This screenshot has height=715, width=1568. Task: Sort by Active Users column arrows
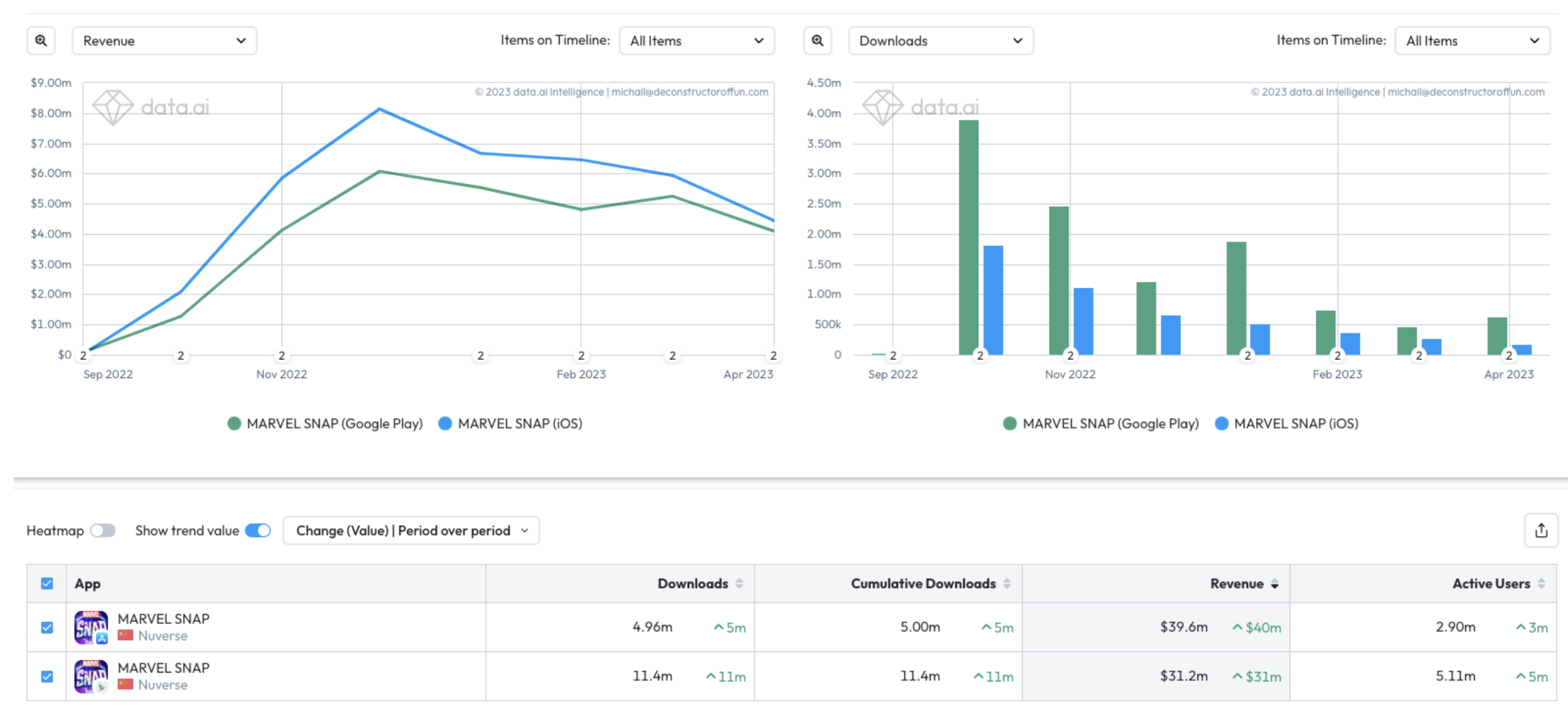tap(1542, 584)
